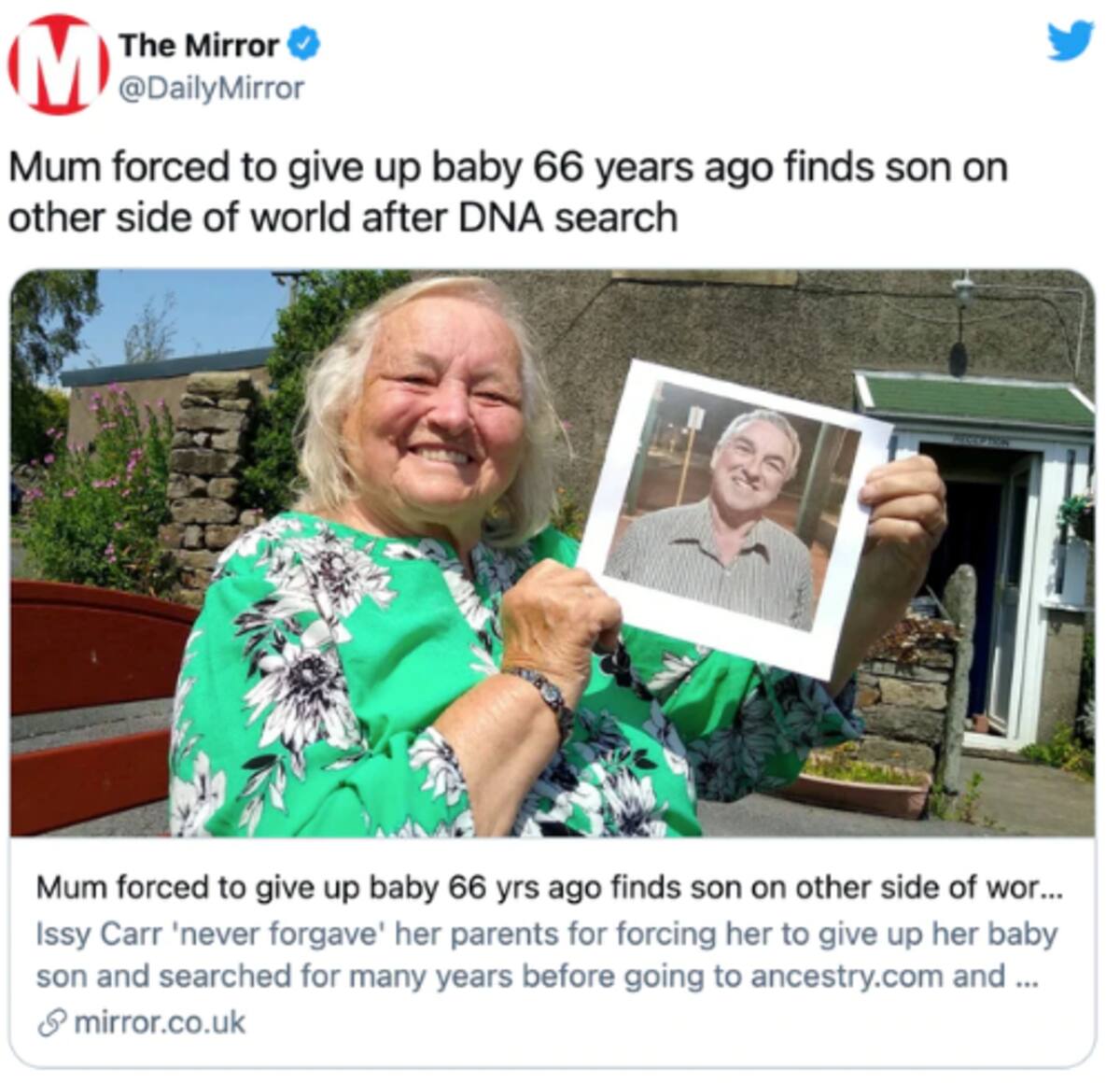Open the @DailyMirror handle
This screenshot has width=1120, height=1083.
pos(211,88)
